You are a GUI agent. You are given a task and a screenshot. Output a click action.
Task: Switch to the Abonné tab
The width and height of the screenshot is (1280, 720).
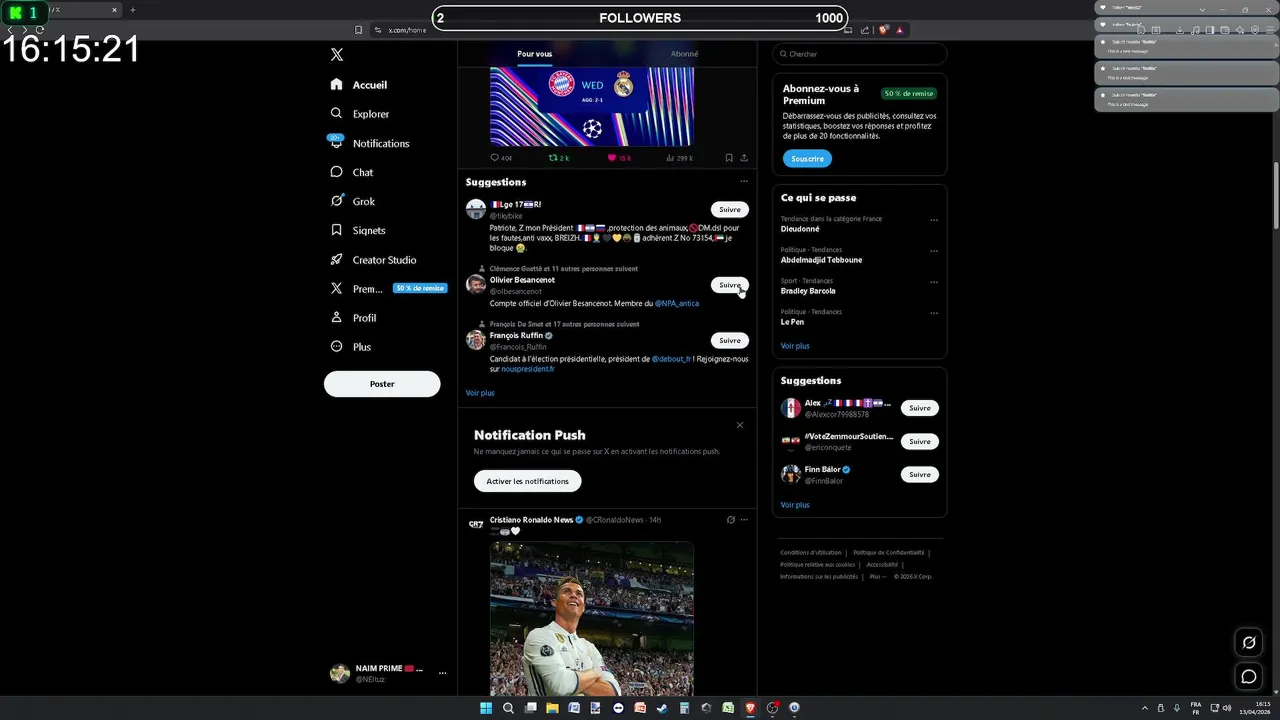click(684, 54)
